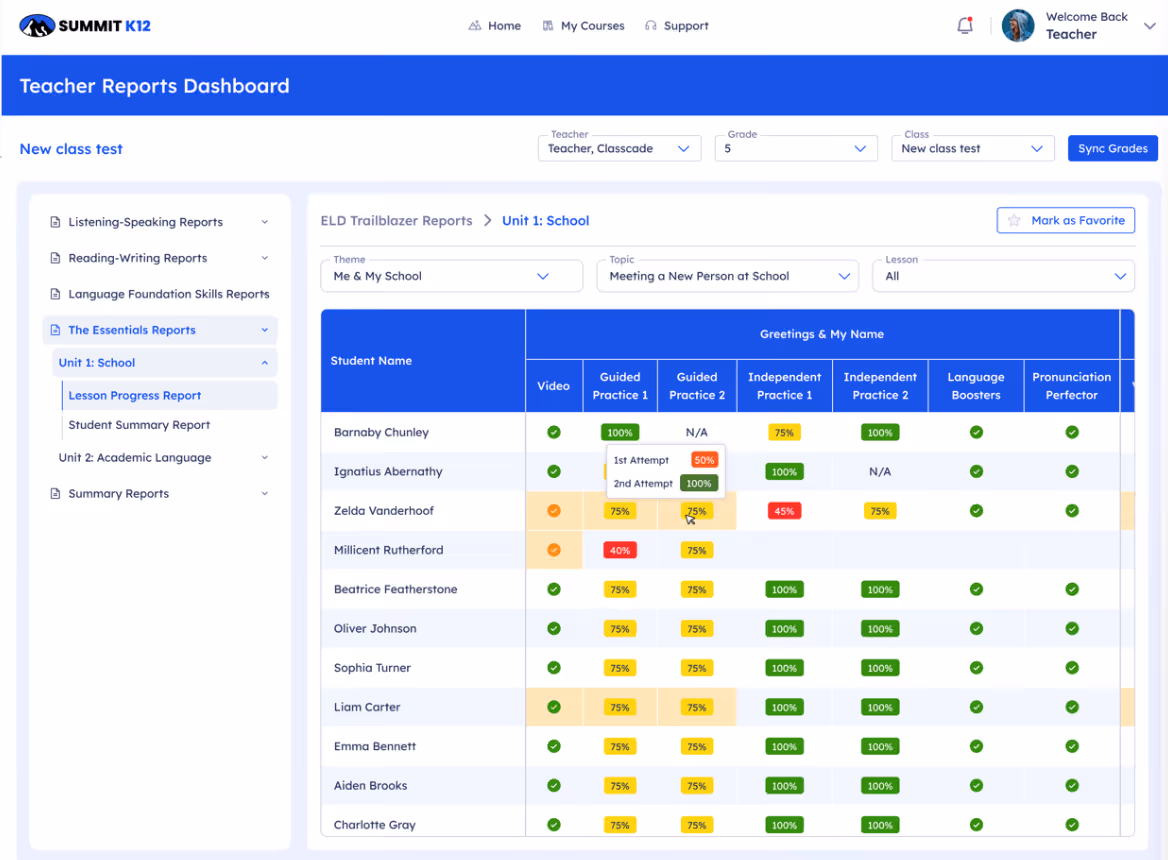Click Beatrice Featherstone's Video checkmark
Viewport: 1168px width, 860px height.
point(553,589)
